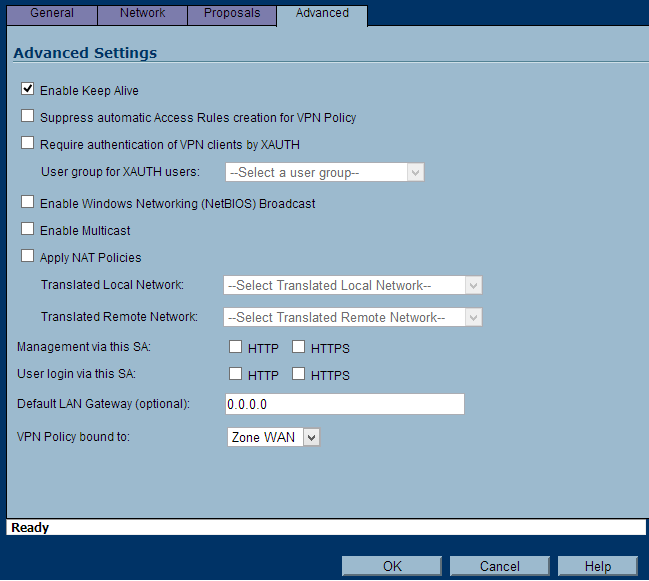Click the 'User group for XAUTH users:' label
649x581 pixels.
(x=120, y=171)
